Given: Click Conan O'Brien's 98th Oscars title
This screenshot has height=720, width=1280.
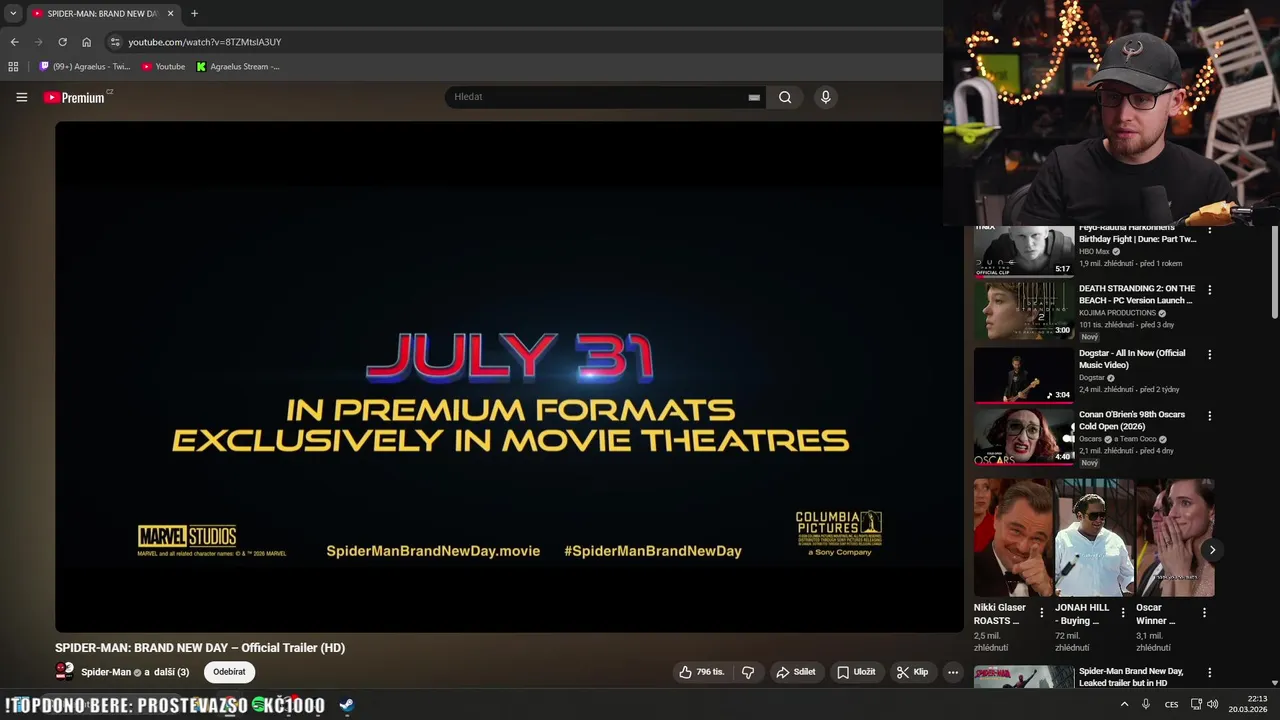Looking at the screenshot, I should [x=1132, y=420].
